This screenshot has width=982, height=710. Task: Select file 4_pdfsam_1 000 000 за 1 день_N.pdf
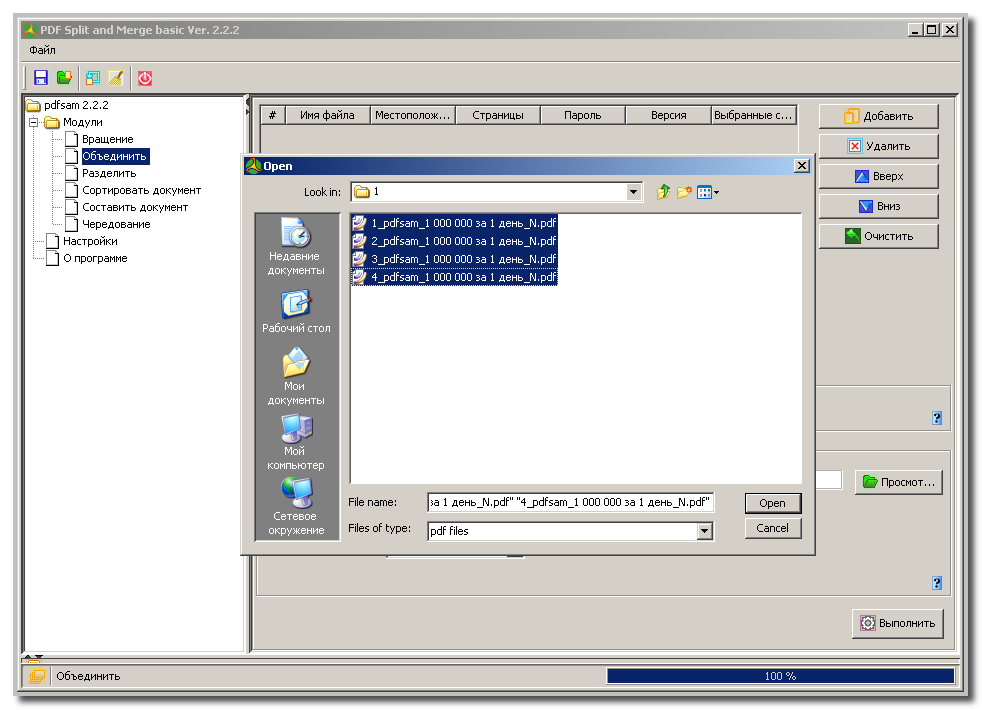coord(454,277)
